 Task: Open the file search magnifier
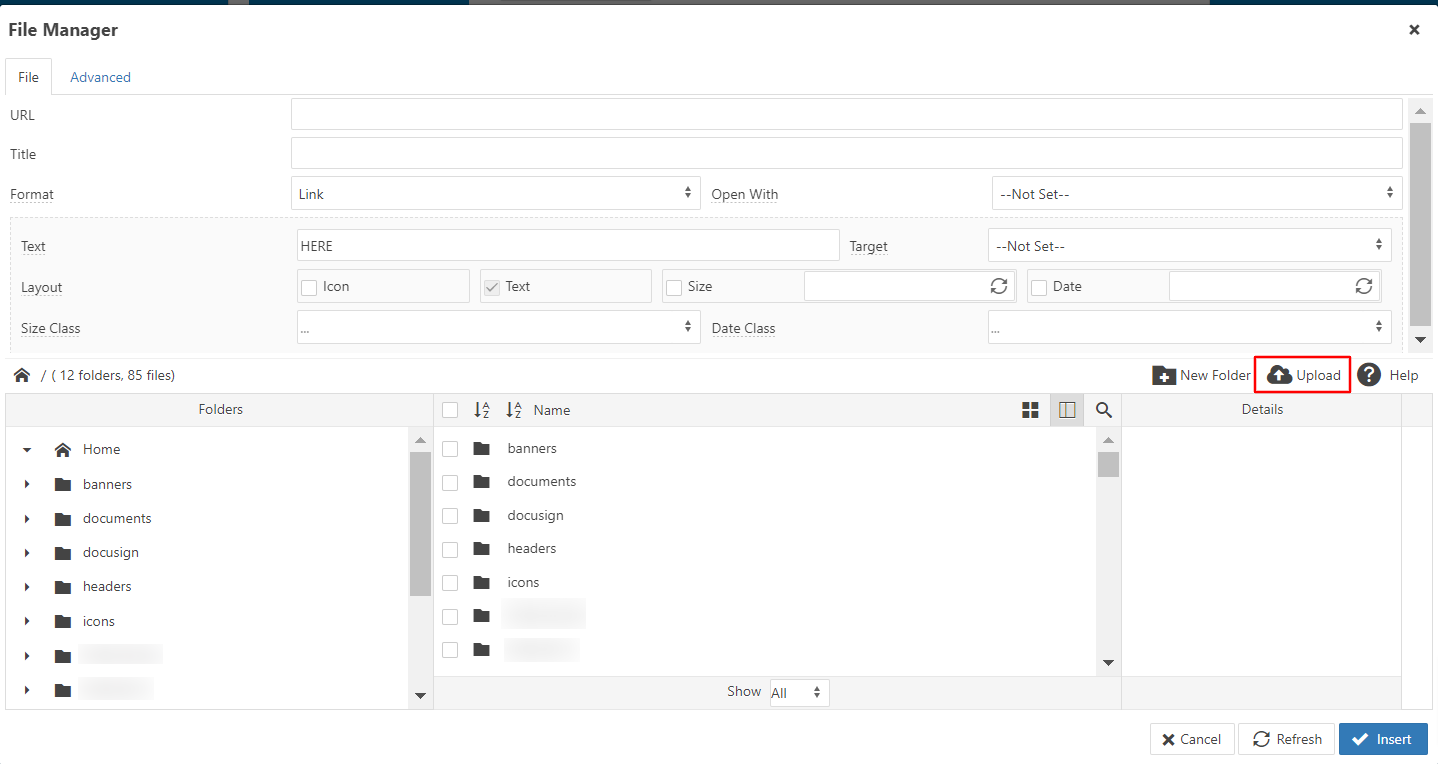(1103, 409)
